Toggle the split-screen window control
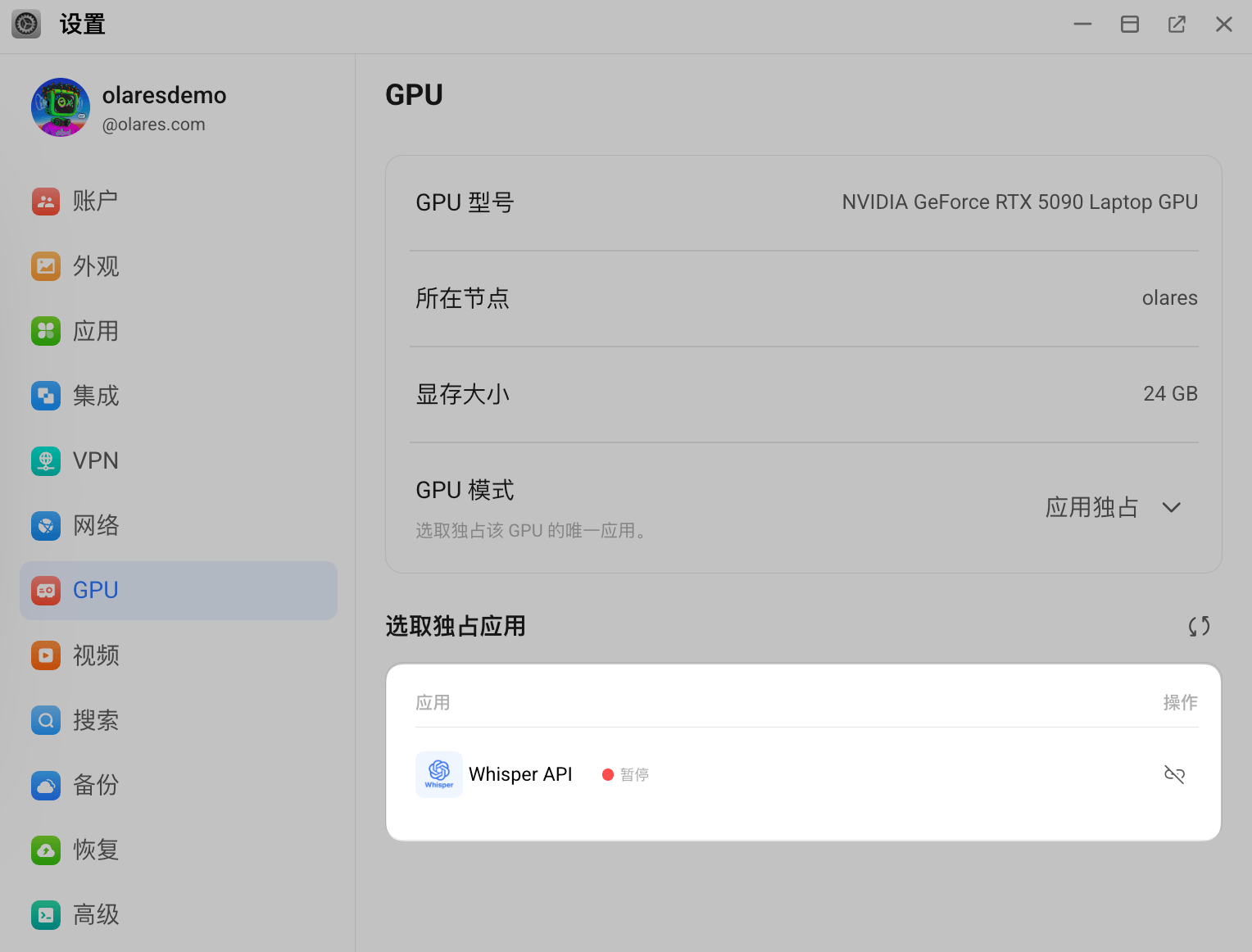This screenshot has width=1252, height=952. (x=1129, y=24)
